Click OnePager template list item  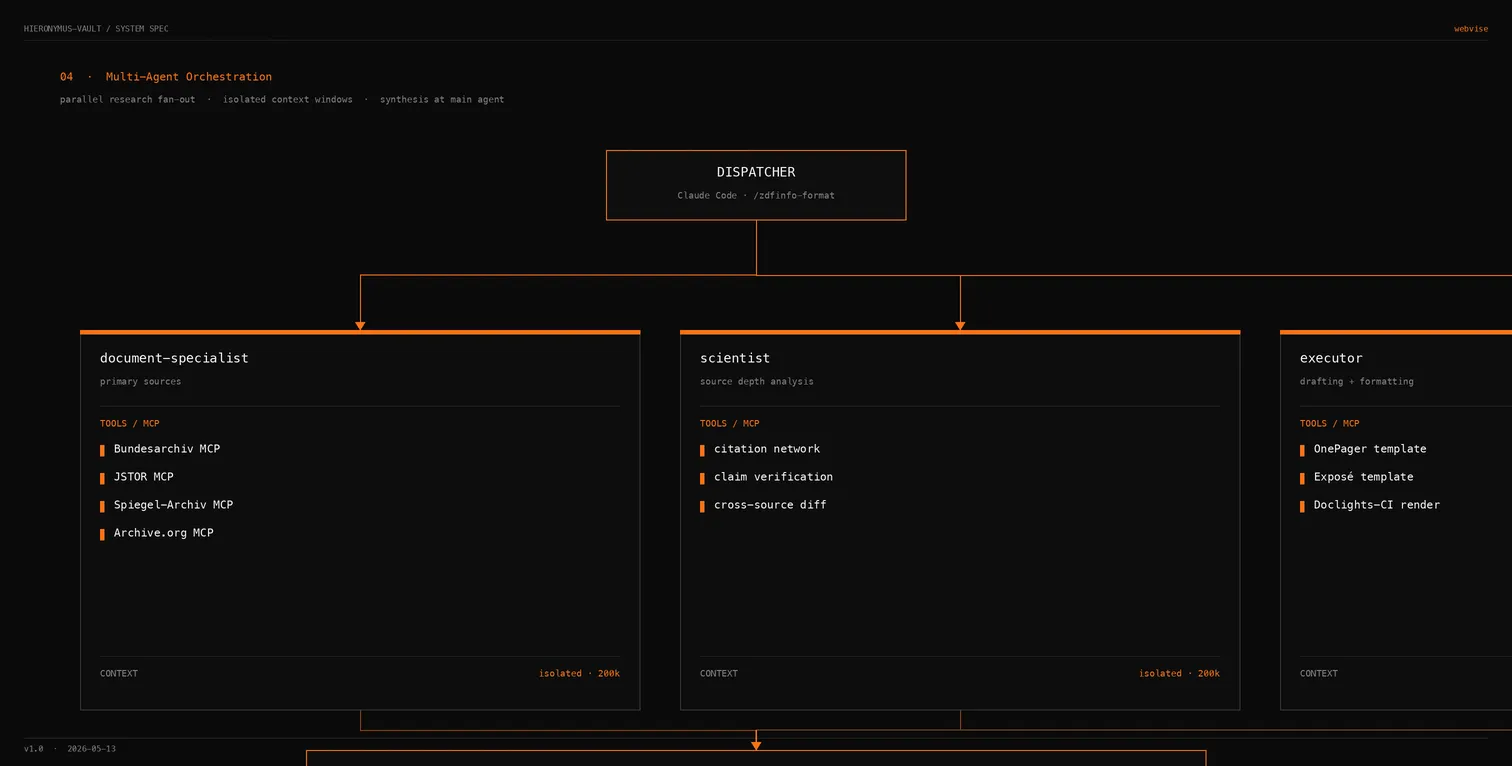[x=1370, y=449]
